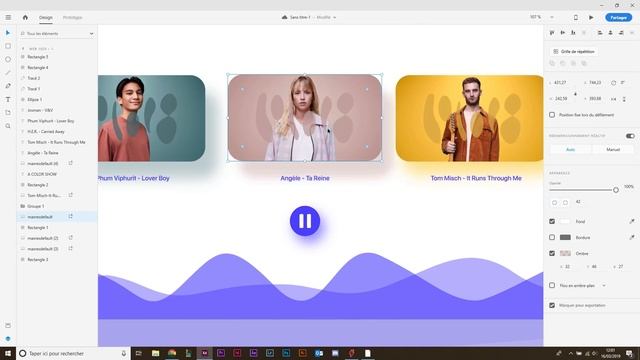Pick fill color with Fond eyedropper
This screenshot has height=360, width=640.
click(632, 221)
